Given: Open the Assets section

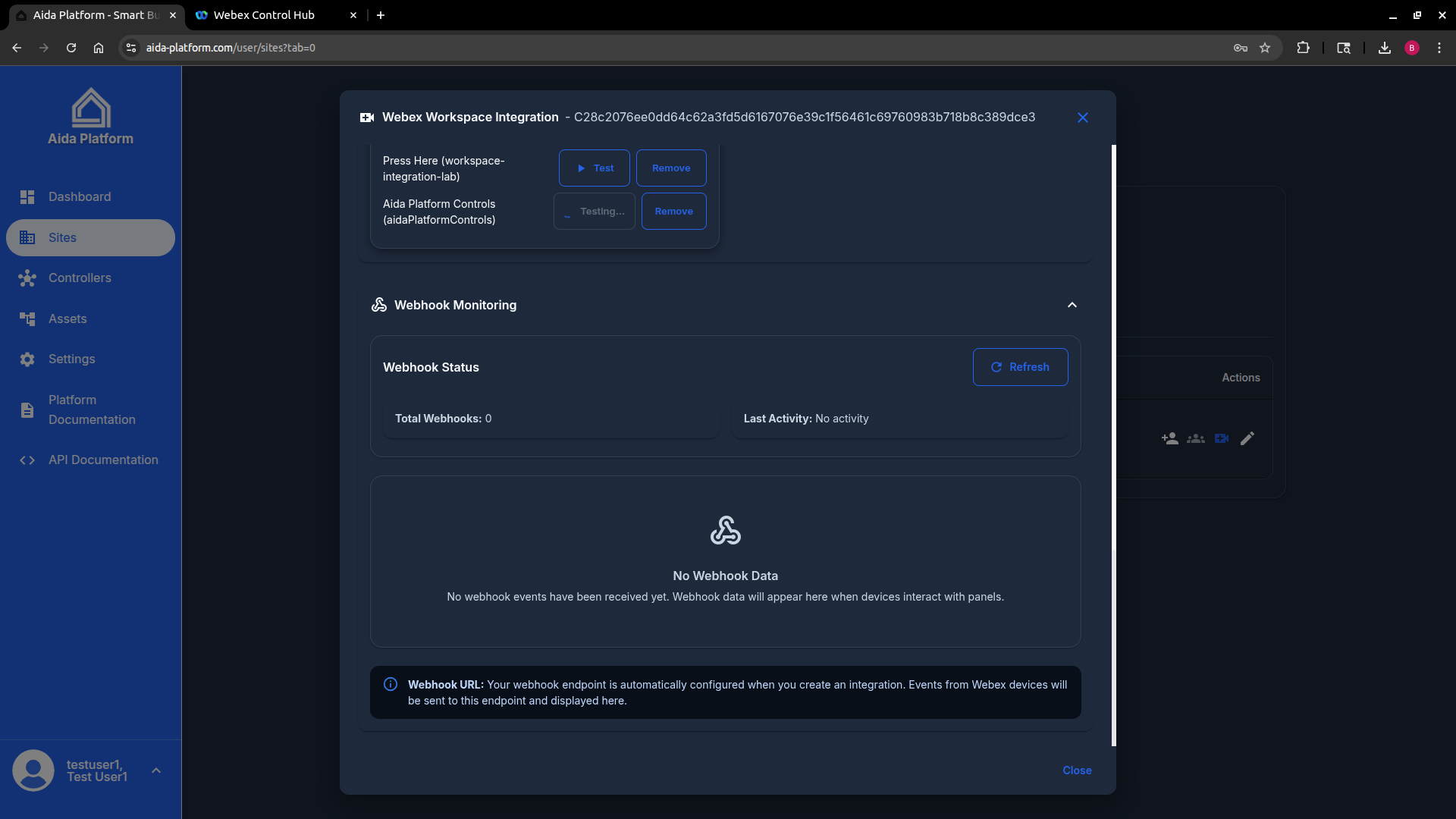Looking at the screenshot, I should point(67,318).
